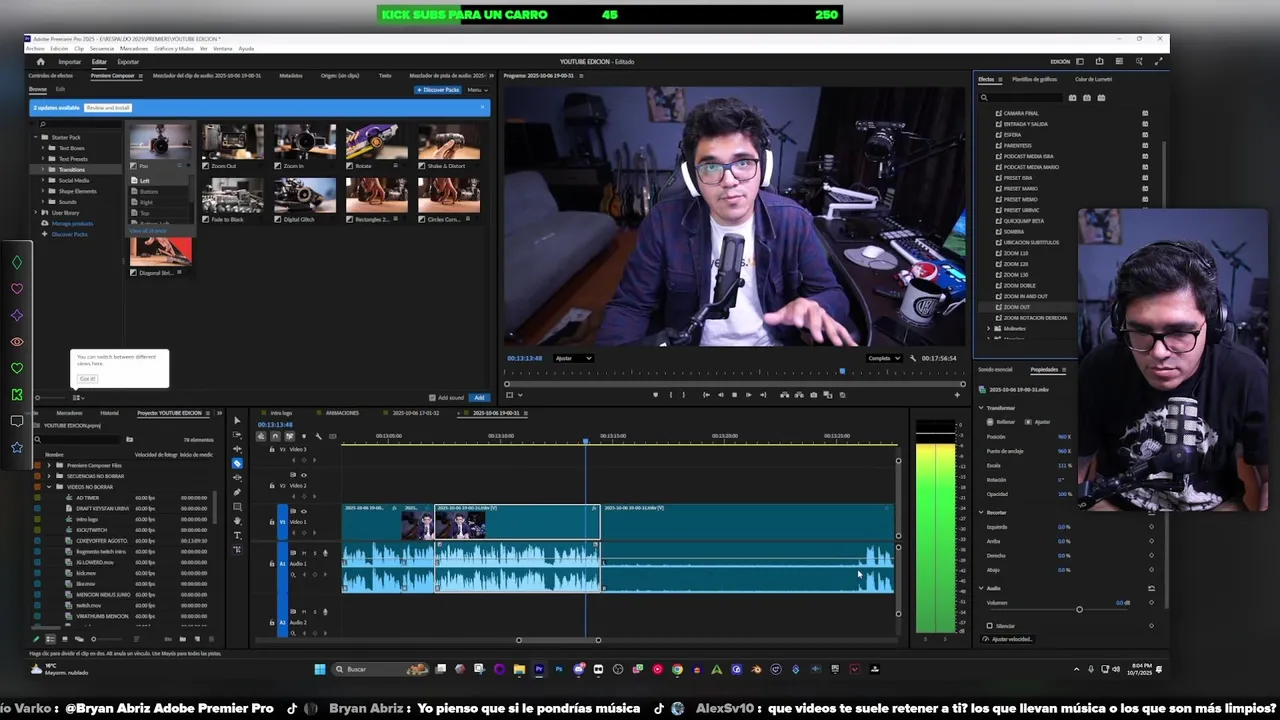Select the Type tool in the tools panel
1280x720 pixels.
237,535
